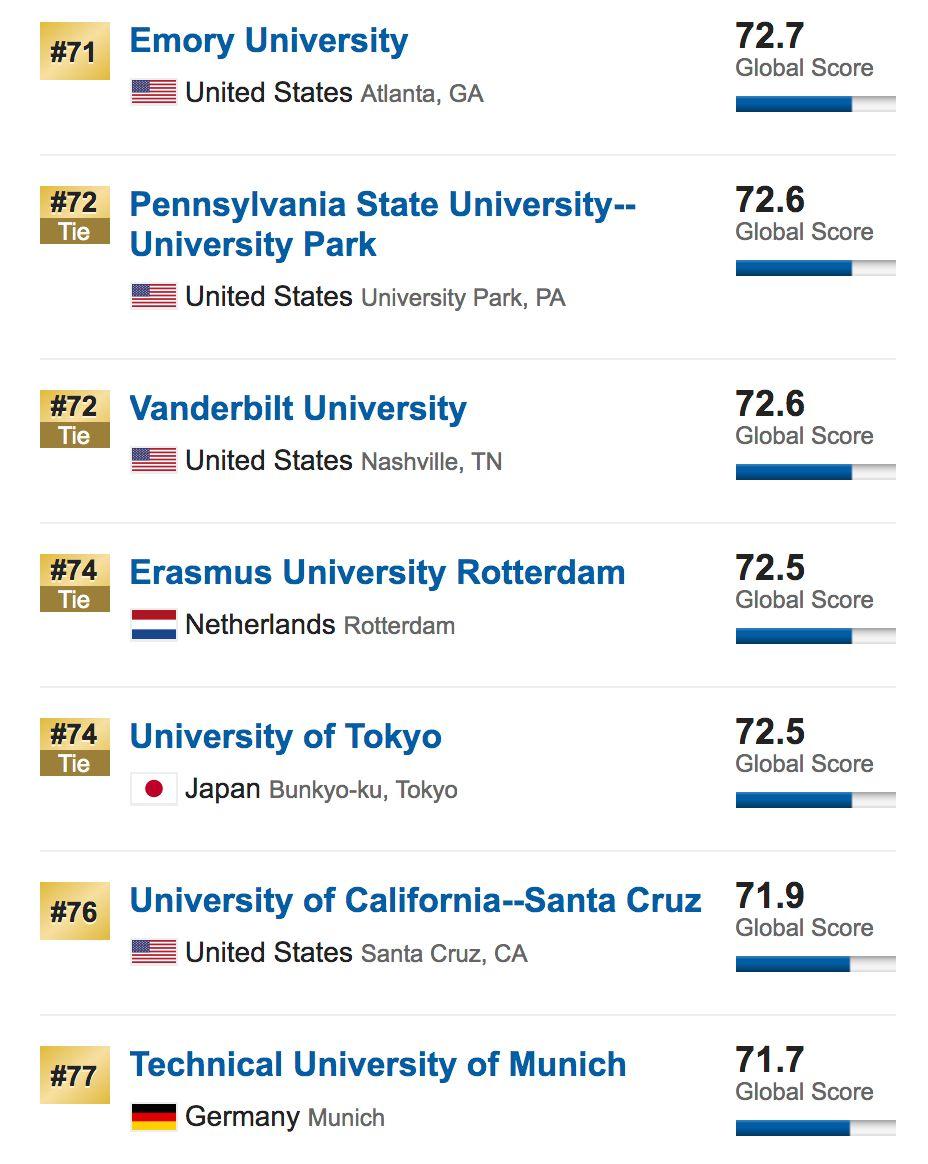Viewport: 928px width, 1164px height.
Task: Click the #71 rank badge
Action: (74, 51)
